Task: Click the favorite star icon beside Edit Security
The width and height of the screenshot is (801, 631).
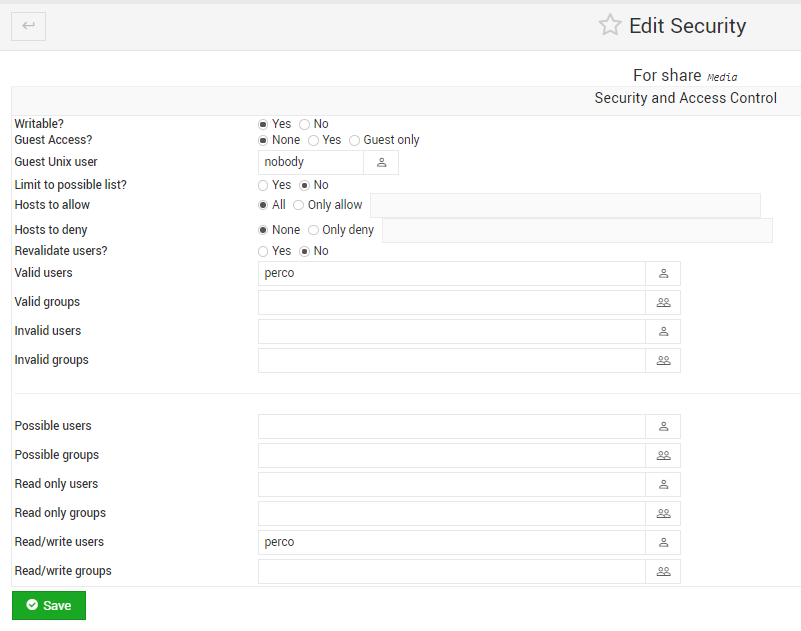Action: 609,25
